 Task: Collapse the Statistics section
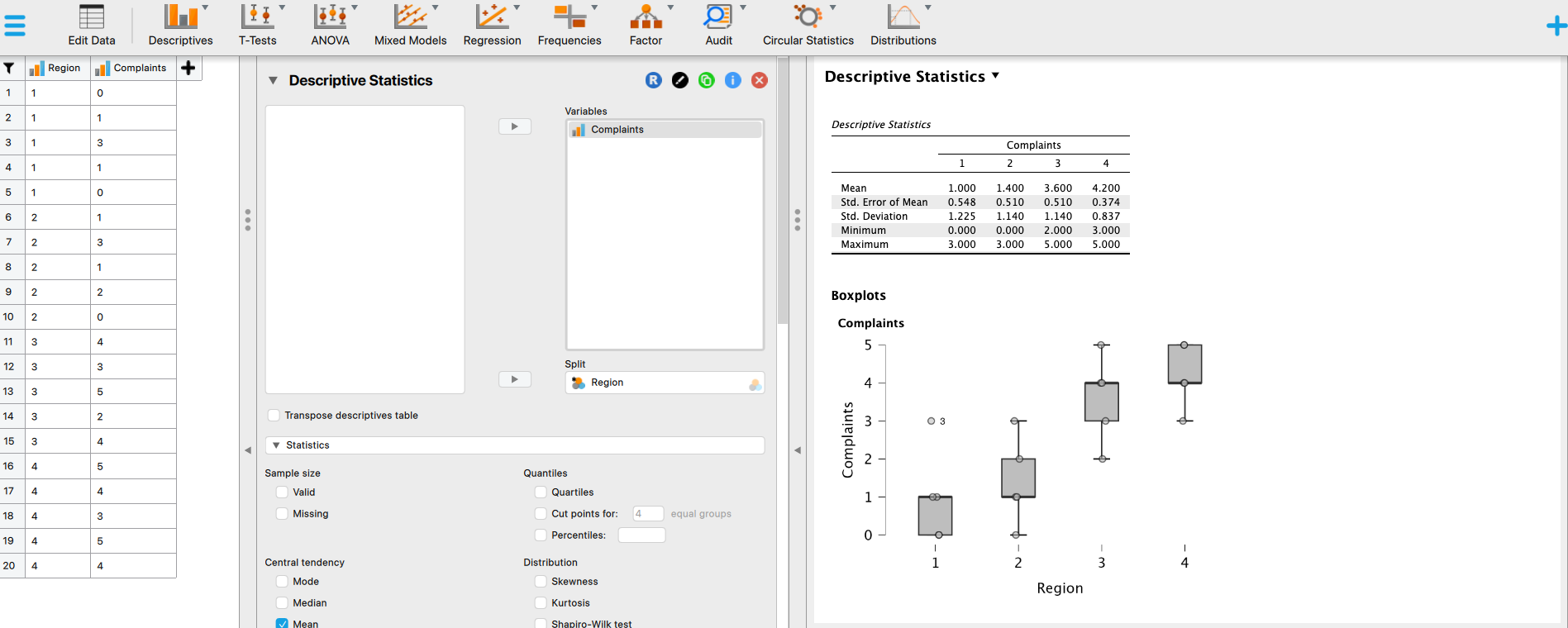276,445
